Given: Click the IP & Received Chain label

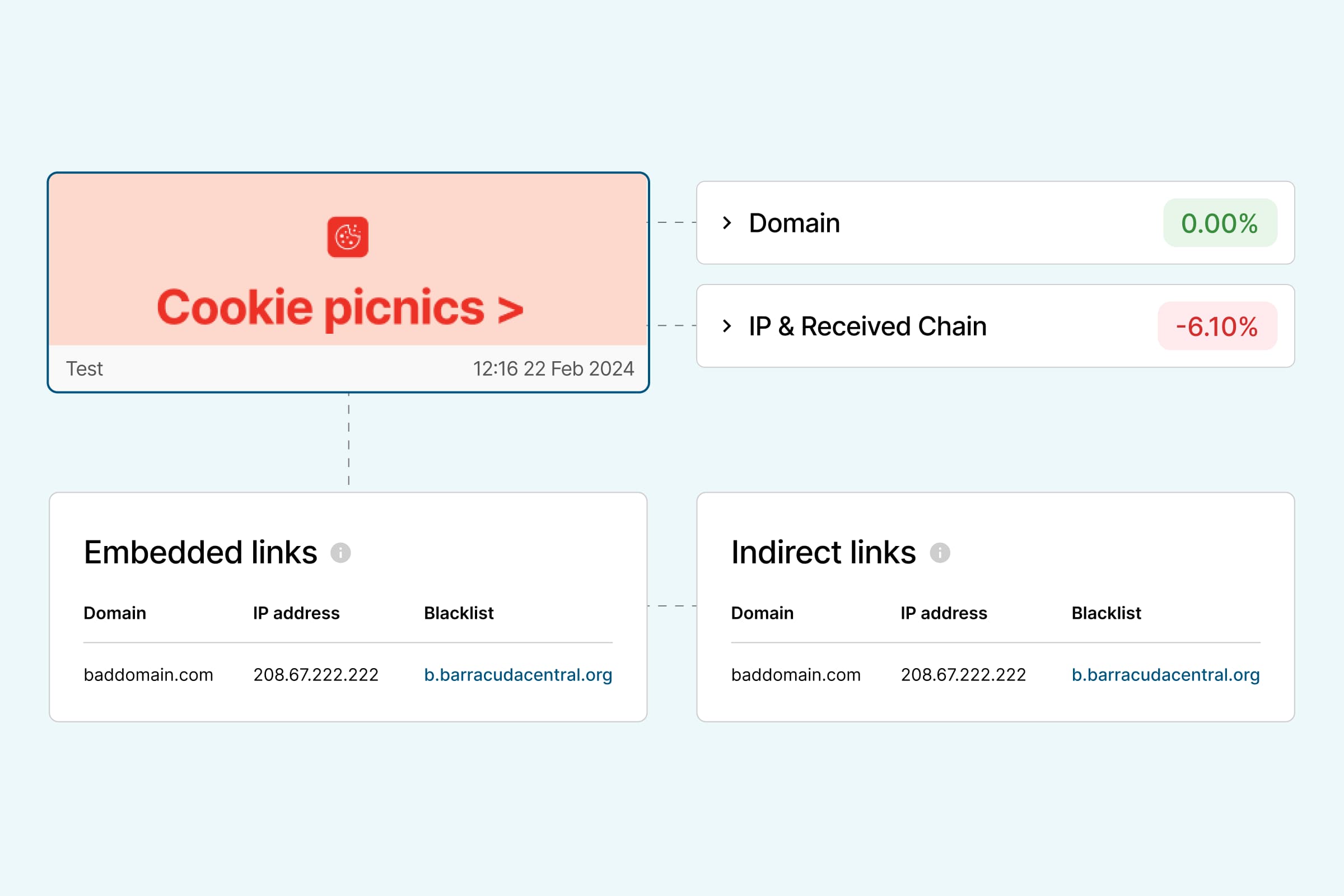Looking at the screenshot, I should click(867, 326).
